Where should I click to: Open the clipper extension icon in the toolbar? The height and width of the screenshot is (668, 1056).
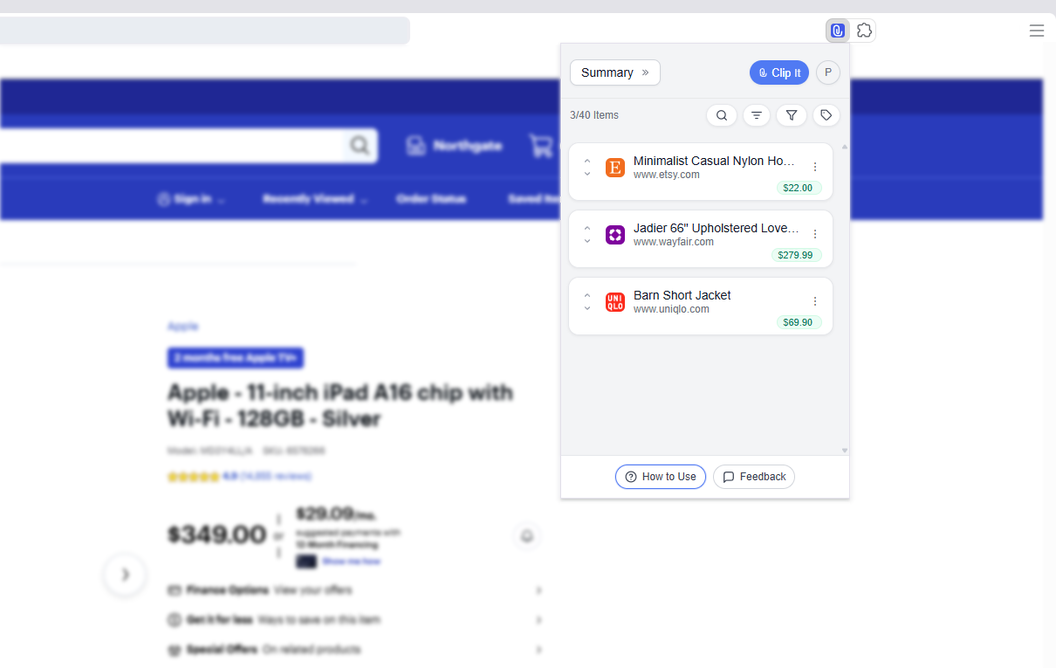(x=837, y=30)
